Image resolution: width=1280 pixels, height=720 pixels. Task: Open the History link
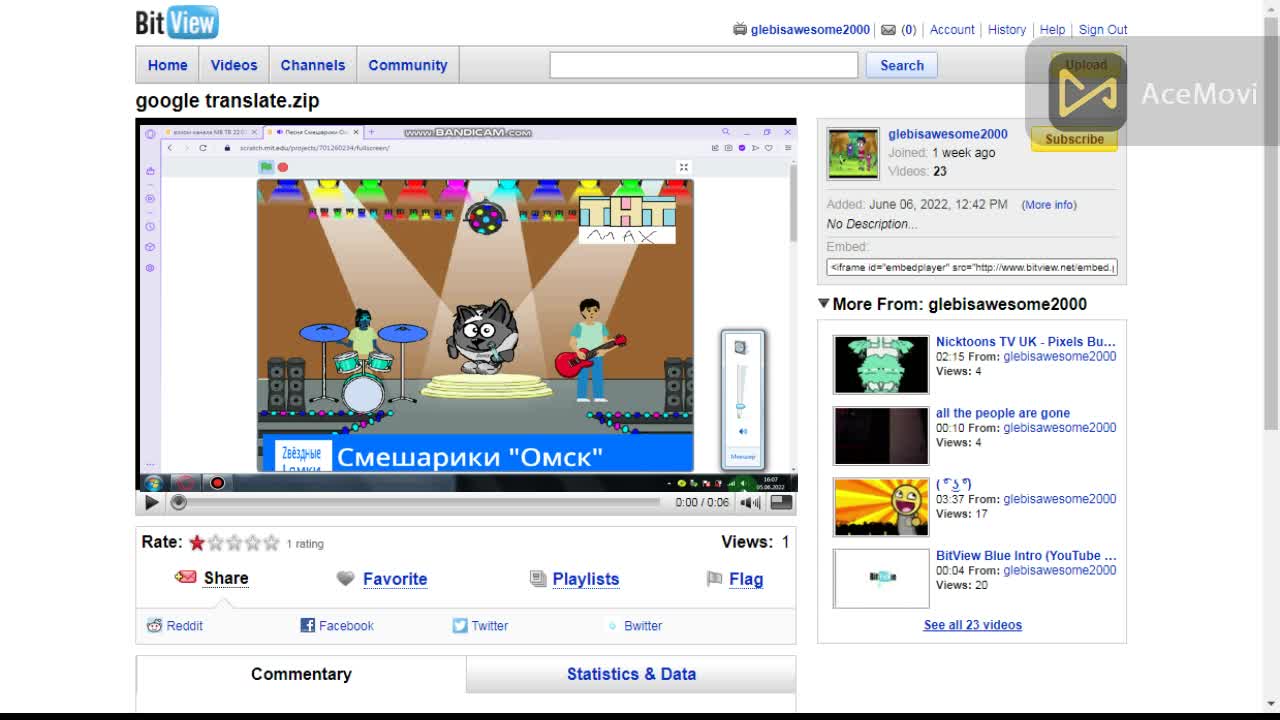[x=1007, y=30]
